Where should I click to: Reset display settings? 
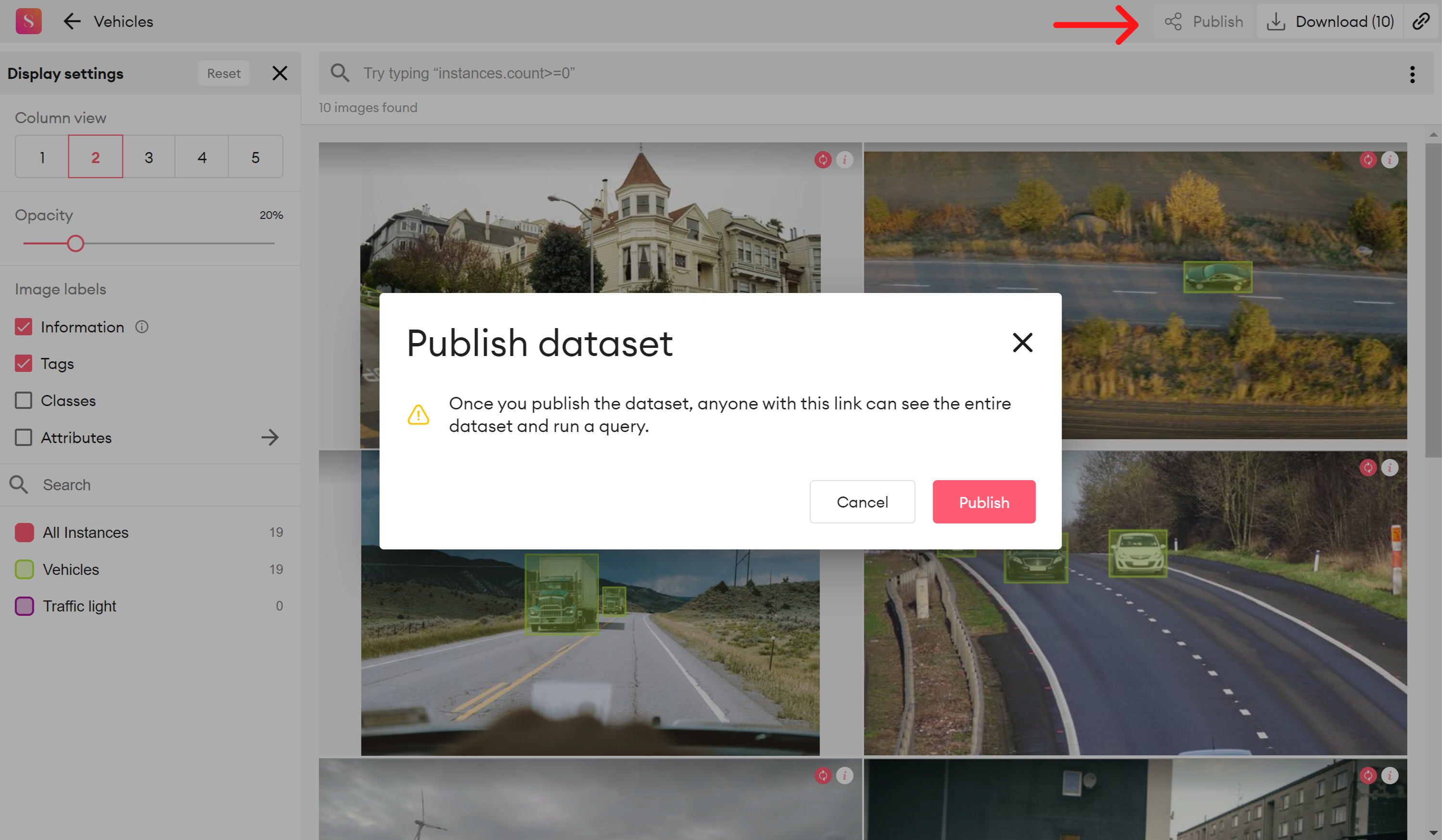[x=224, y=73]
